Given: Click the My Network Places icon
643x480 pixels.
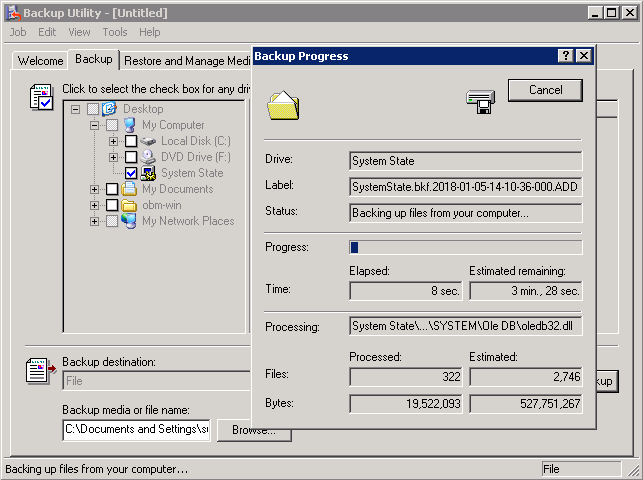Looking at the screenshot, I should [129, 221].
